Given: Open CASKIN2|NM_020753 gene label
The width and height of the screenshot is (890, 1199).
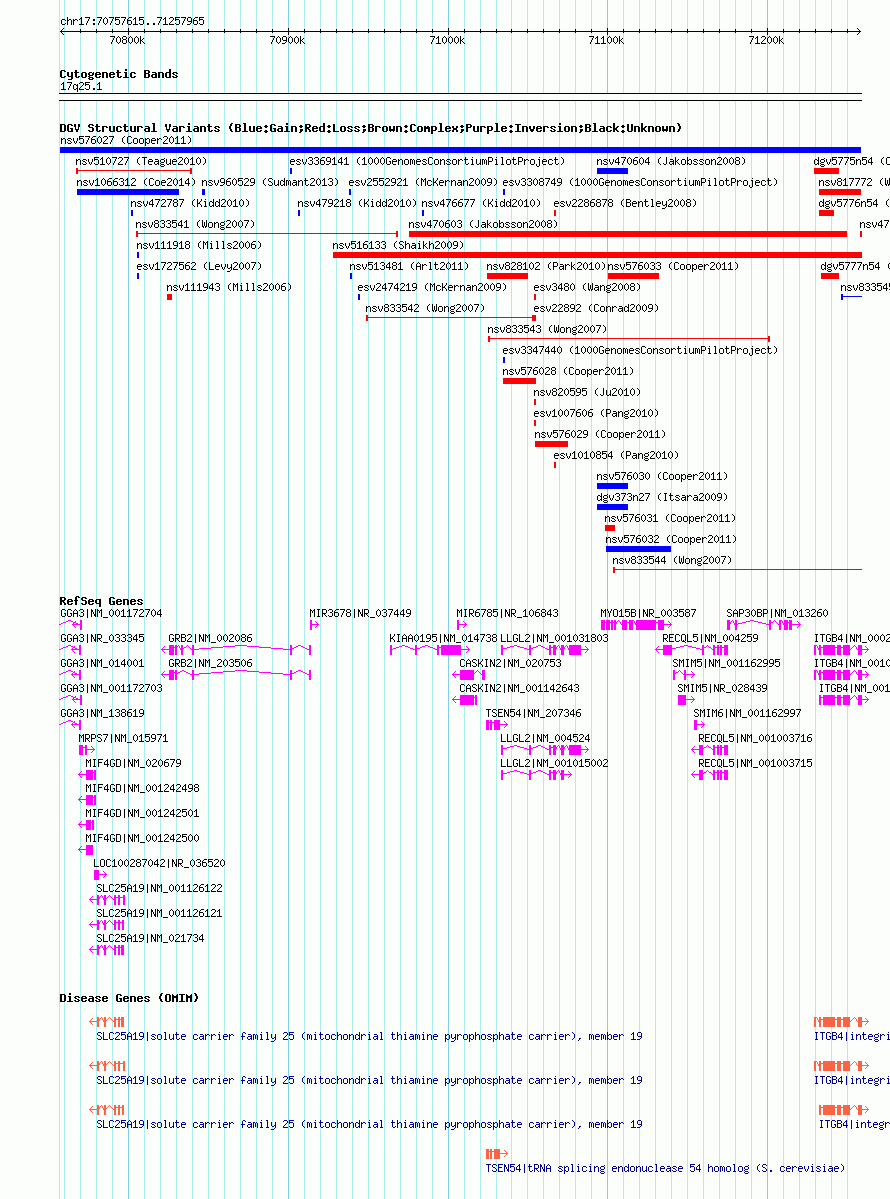Looking at the screenshot, I should pos(510,664).
